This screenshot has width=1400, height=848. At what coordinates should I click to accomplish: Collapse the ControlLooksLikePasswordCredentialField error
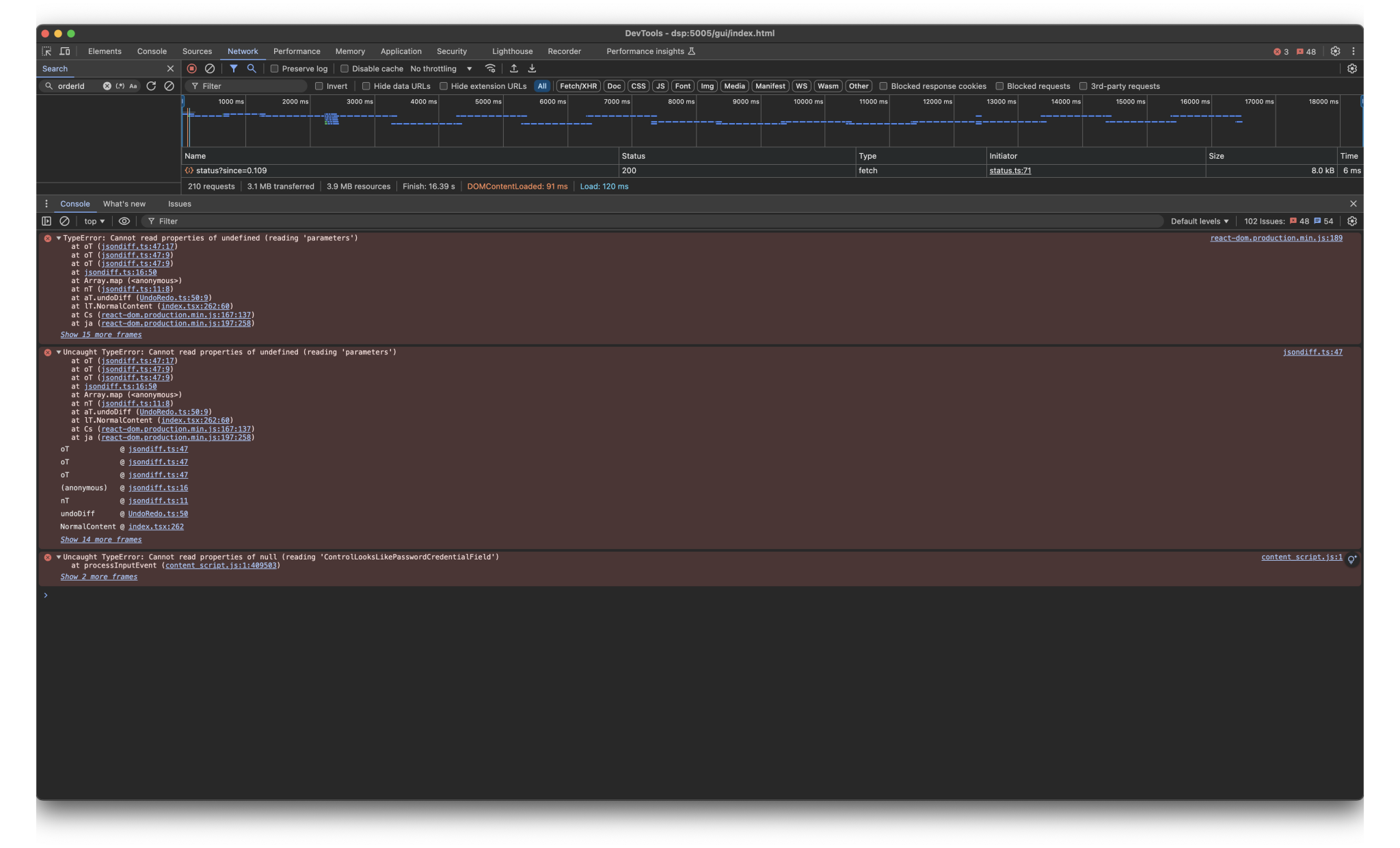coord(59,557)
